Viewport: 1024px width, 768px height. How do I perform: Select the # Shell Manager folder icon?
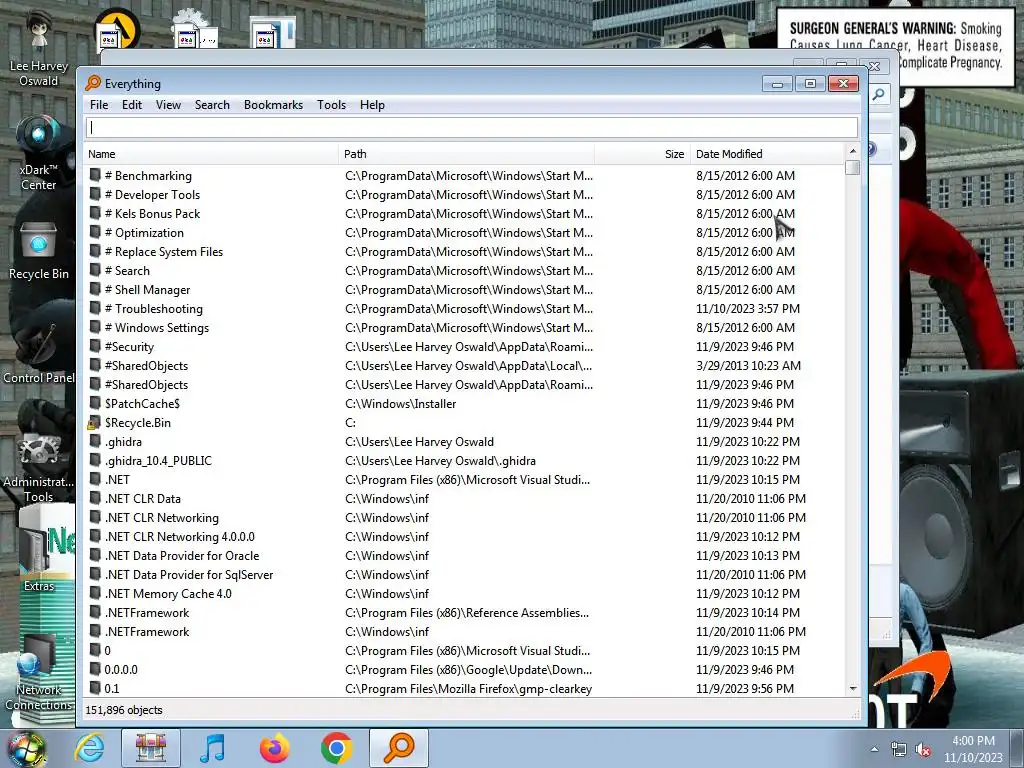pyautogui.click(x=95, y=289)
